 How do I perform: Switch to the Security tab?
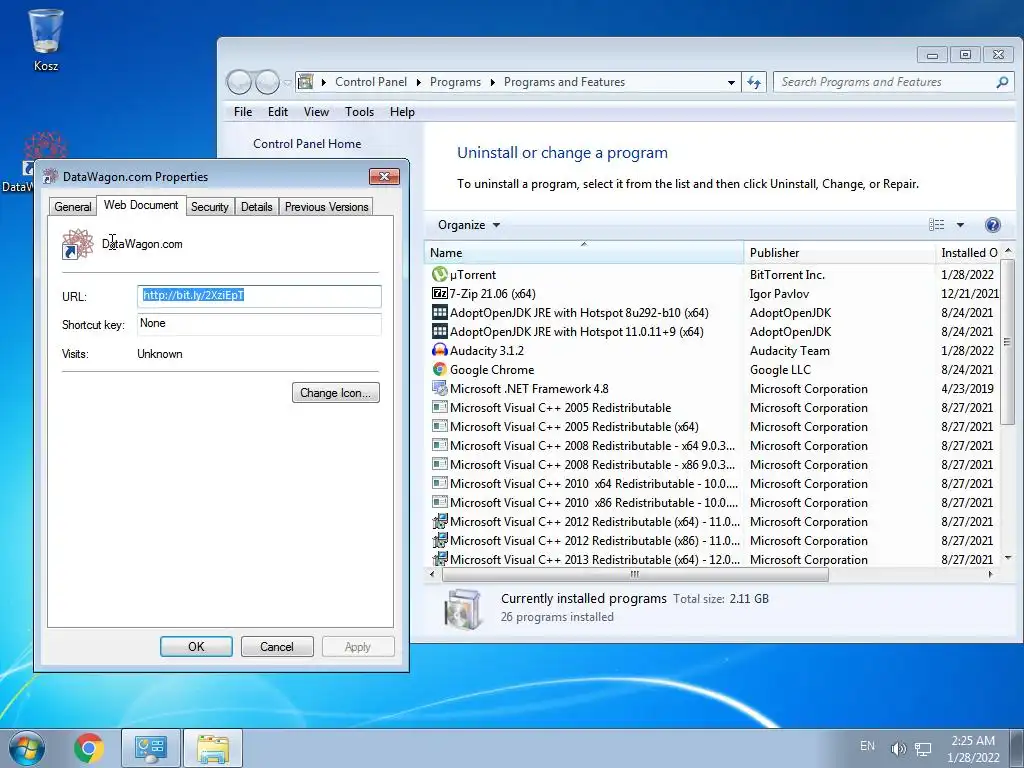point(210,207)
